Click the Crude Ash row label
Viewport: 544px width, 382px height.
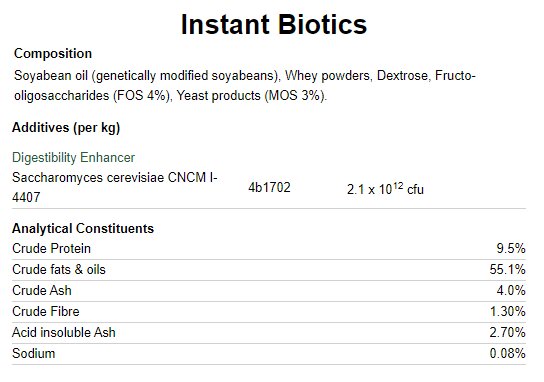pos(42,291)
